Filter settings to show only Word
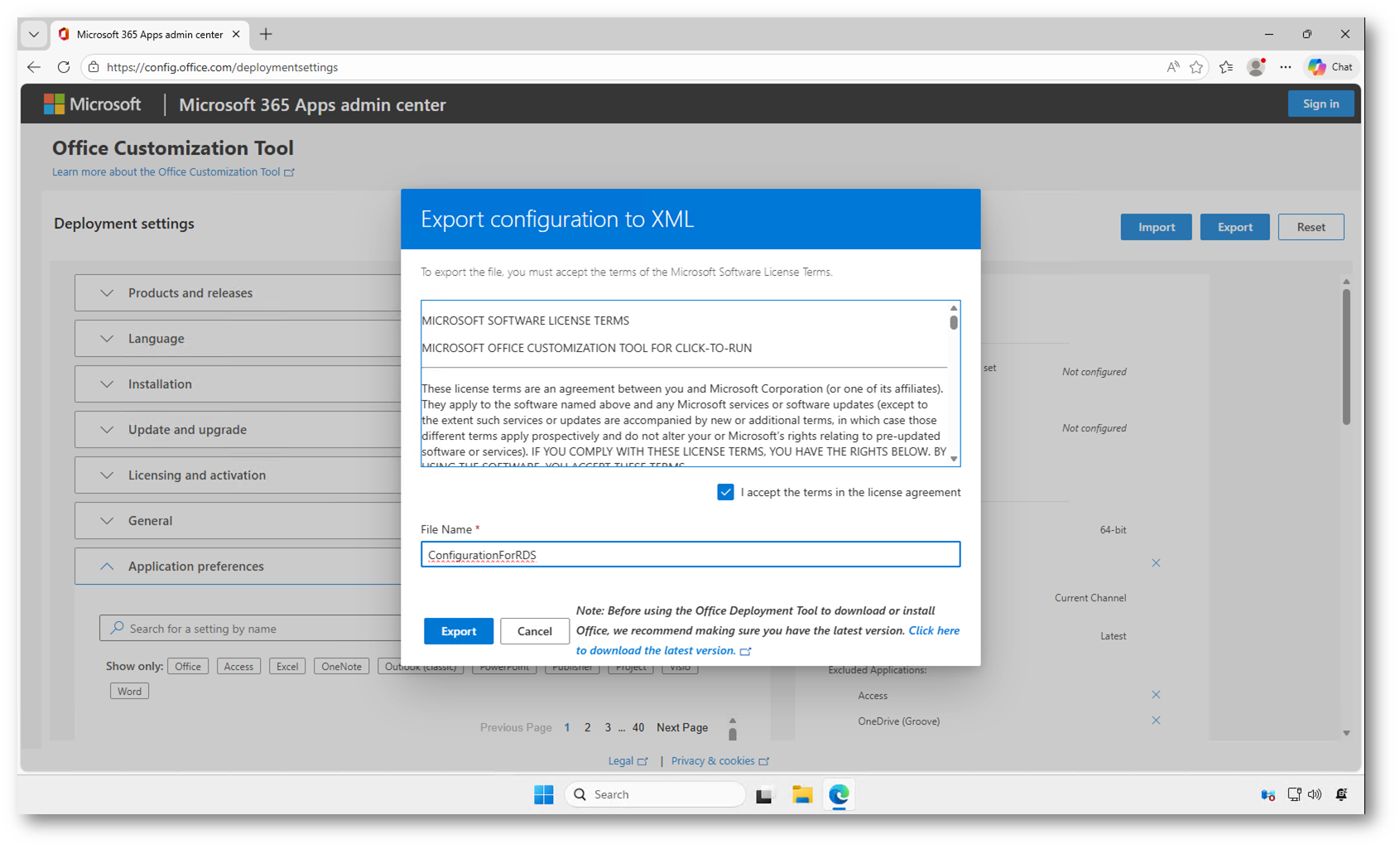Viewport: 1400px width, 849px height. pos(129,692)
